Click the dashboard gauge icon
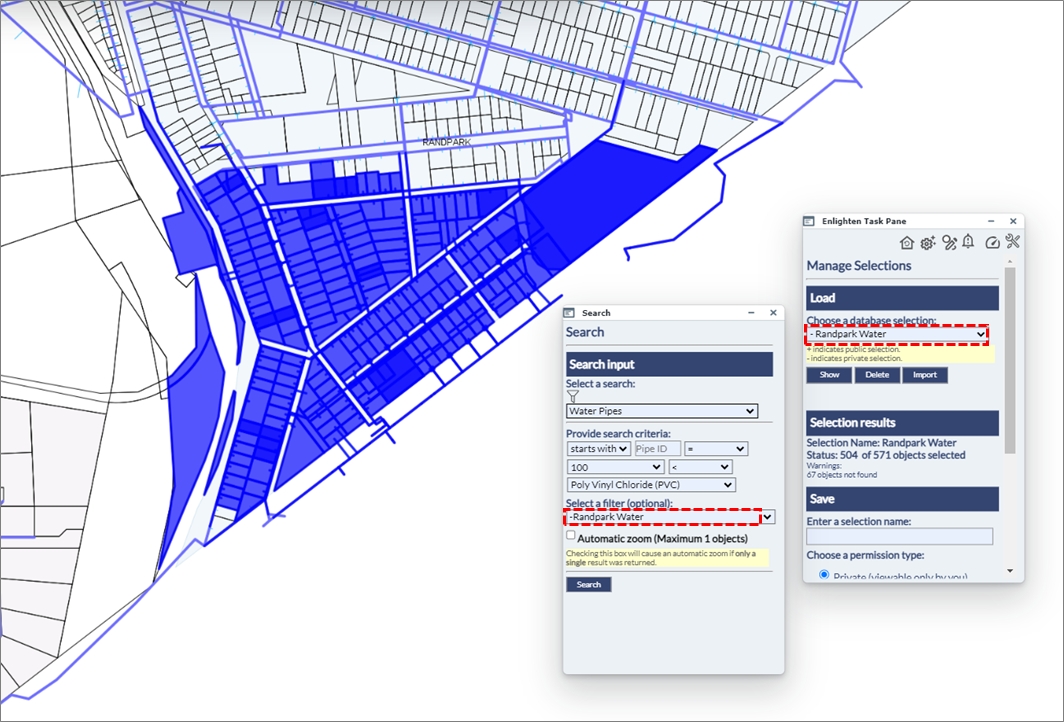 tap(991, 242)
